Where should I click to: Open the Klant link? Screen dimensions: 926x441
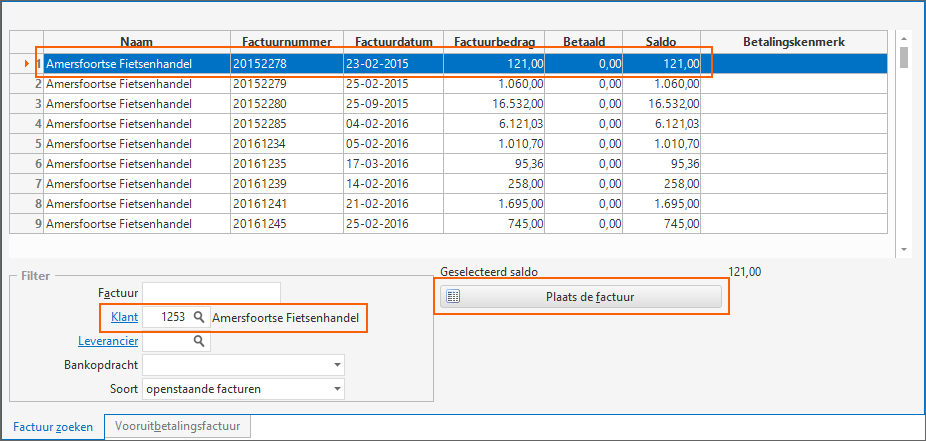(124, 317)
